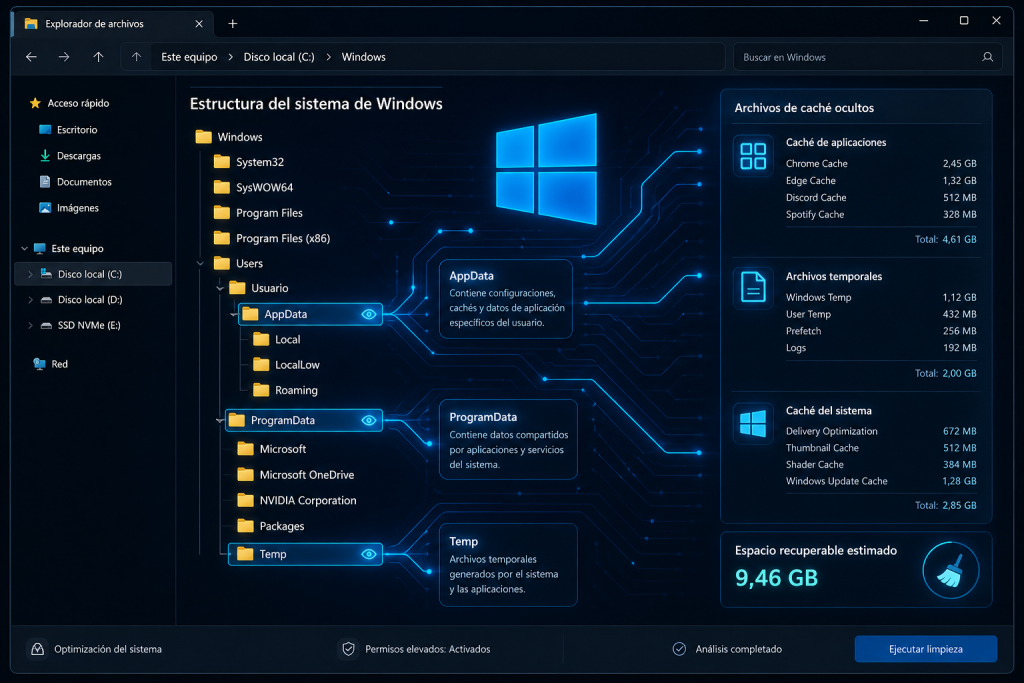Click the Acceso rápido star icon
Viewport: 1024px width, 683px height.
pos(35,103)
